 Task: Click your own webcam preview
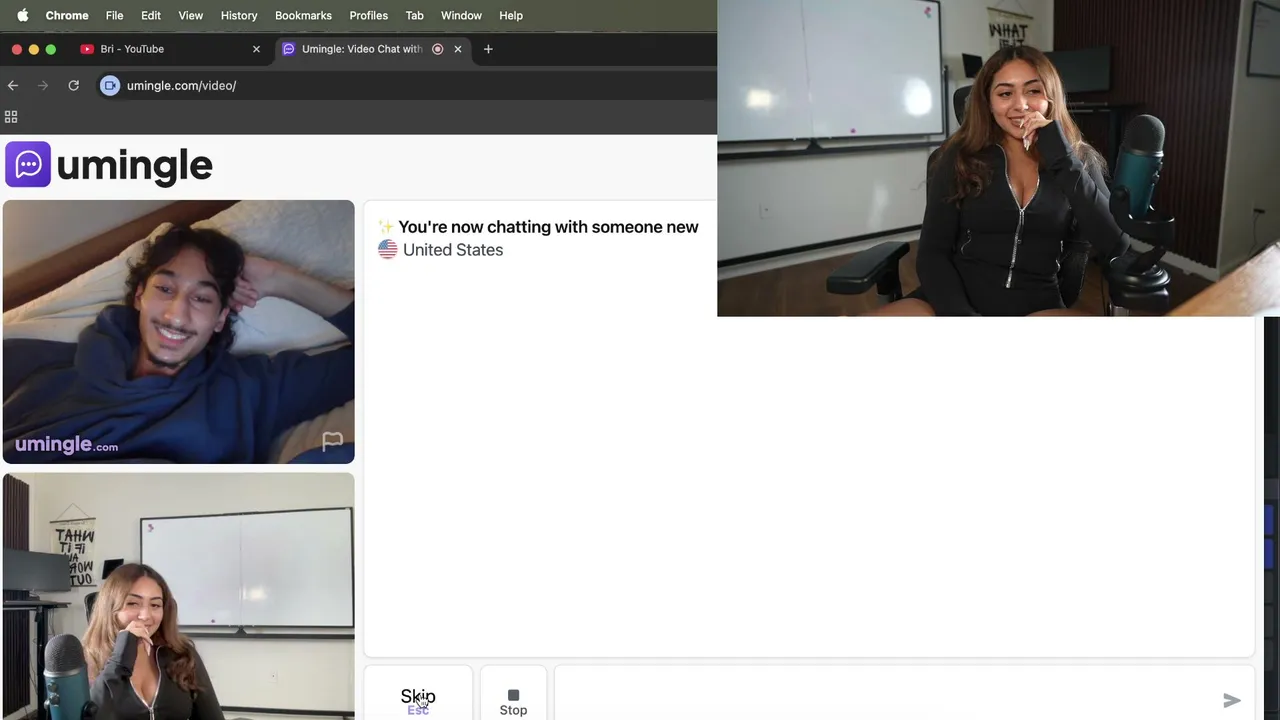tap(178, 596)
